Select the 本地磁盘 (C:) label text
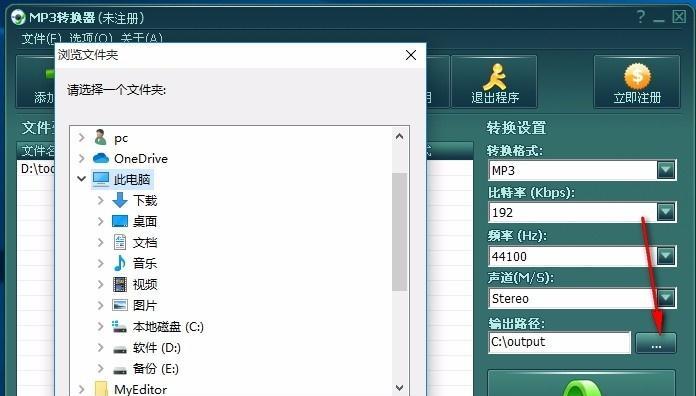The height and width of the screenshot is (396, 696). coord(168,327)
